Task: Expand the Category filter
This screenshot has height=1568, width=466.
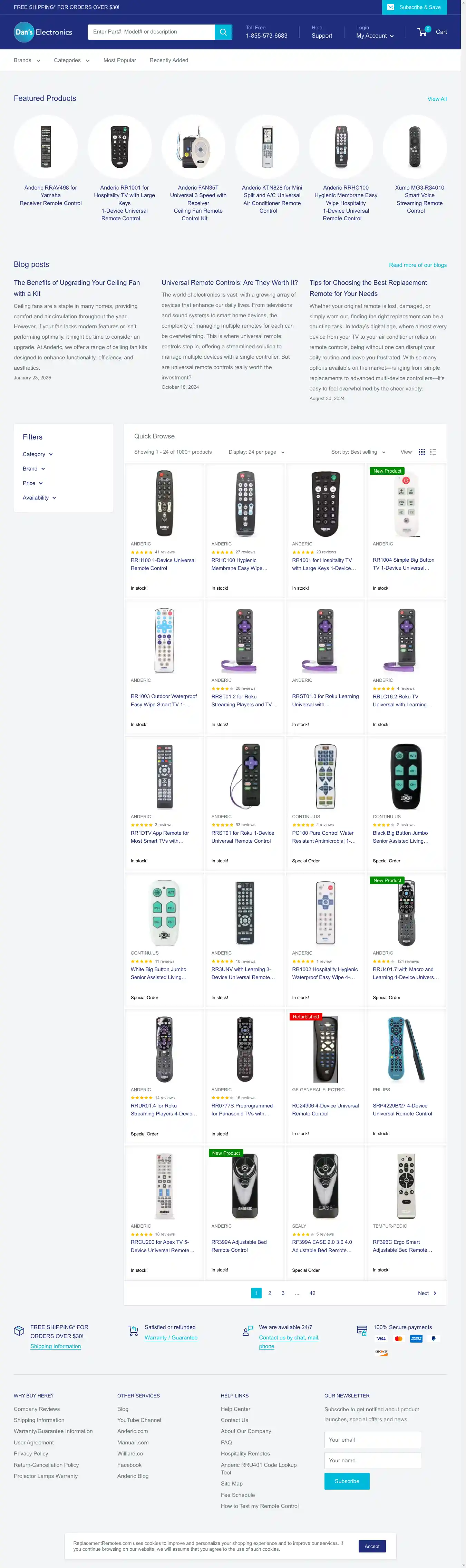Action: (x=38, y=454)
